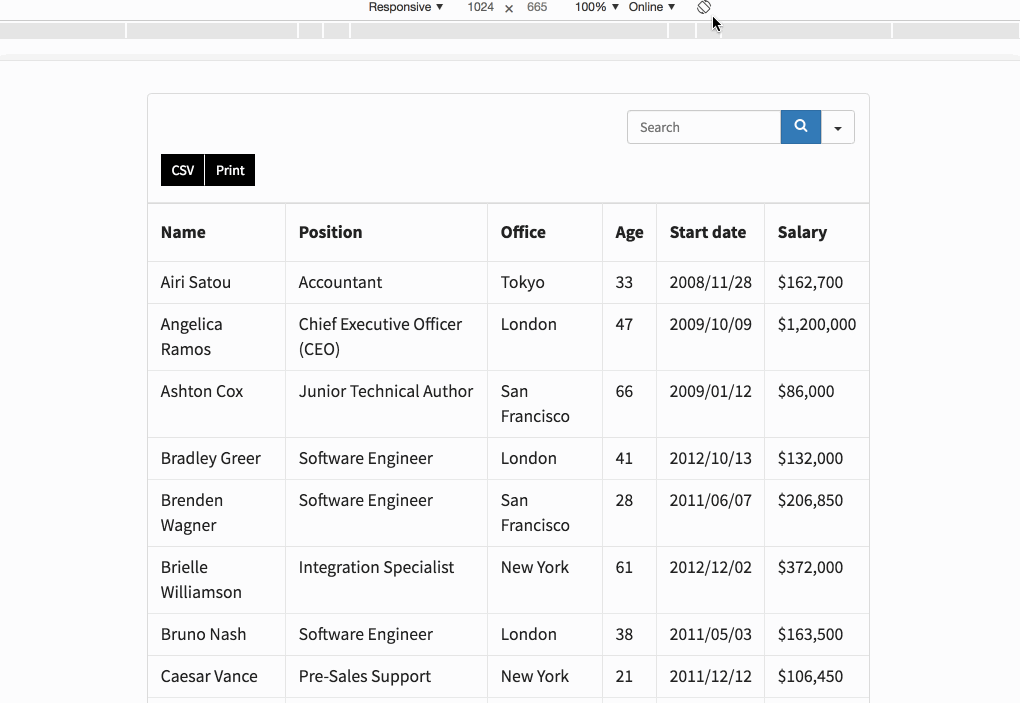Focus the Search input field
The width and height of the screenshot is (1020, 703).
[704, 127]
